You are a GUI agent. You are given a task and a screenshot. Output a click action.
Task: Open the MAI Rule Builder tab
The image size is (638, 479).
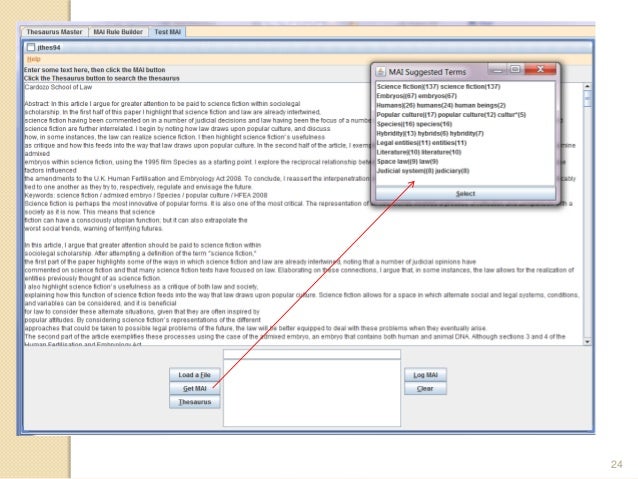coord(118,32)
